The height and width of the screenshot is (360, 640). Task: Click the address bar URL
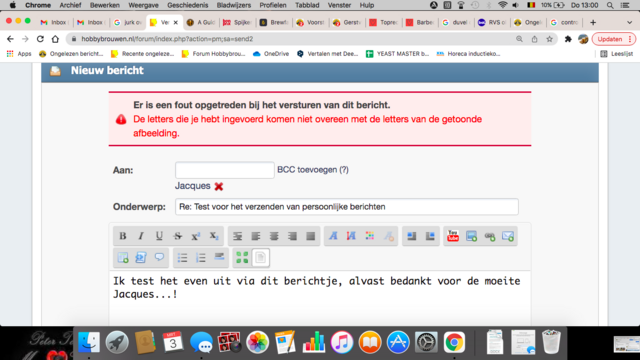[x=167, y=39]
